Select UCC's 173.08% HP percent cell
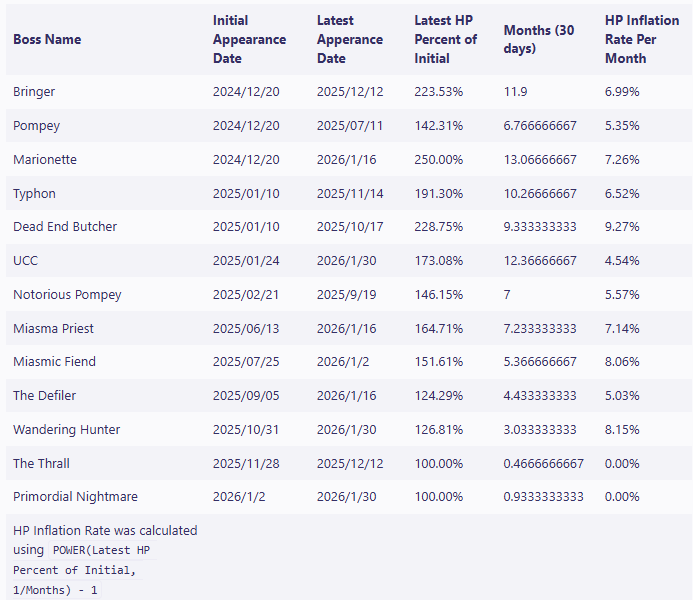Screen dimensions: 693x600 click(439, 261)
